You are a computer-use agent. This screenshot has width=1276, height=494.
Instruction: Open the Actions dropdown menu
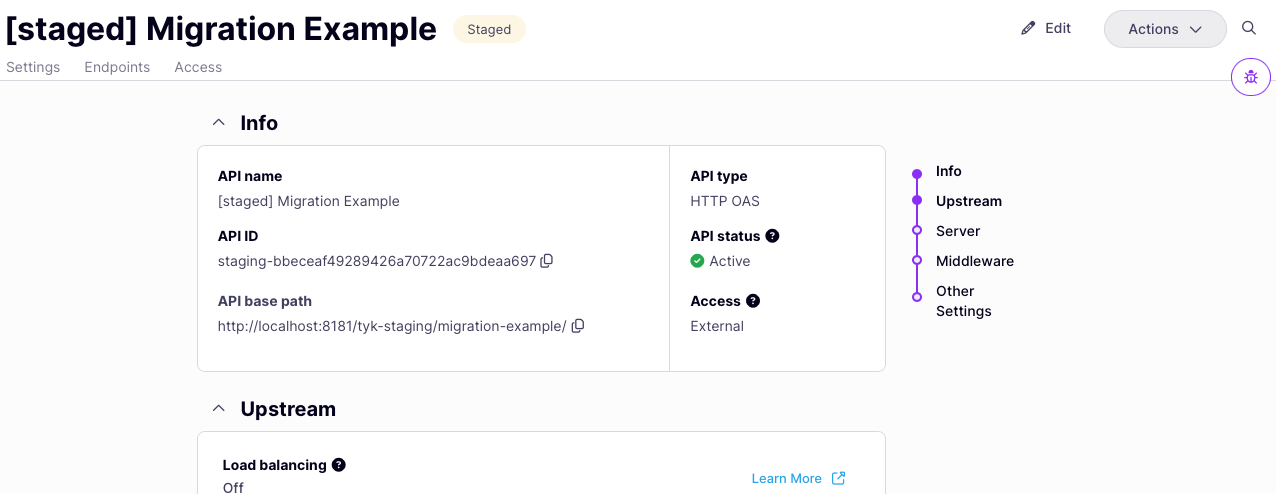(x=1164, y=29)
